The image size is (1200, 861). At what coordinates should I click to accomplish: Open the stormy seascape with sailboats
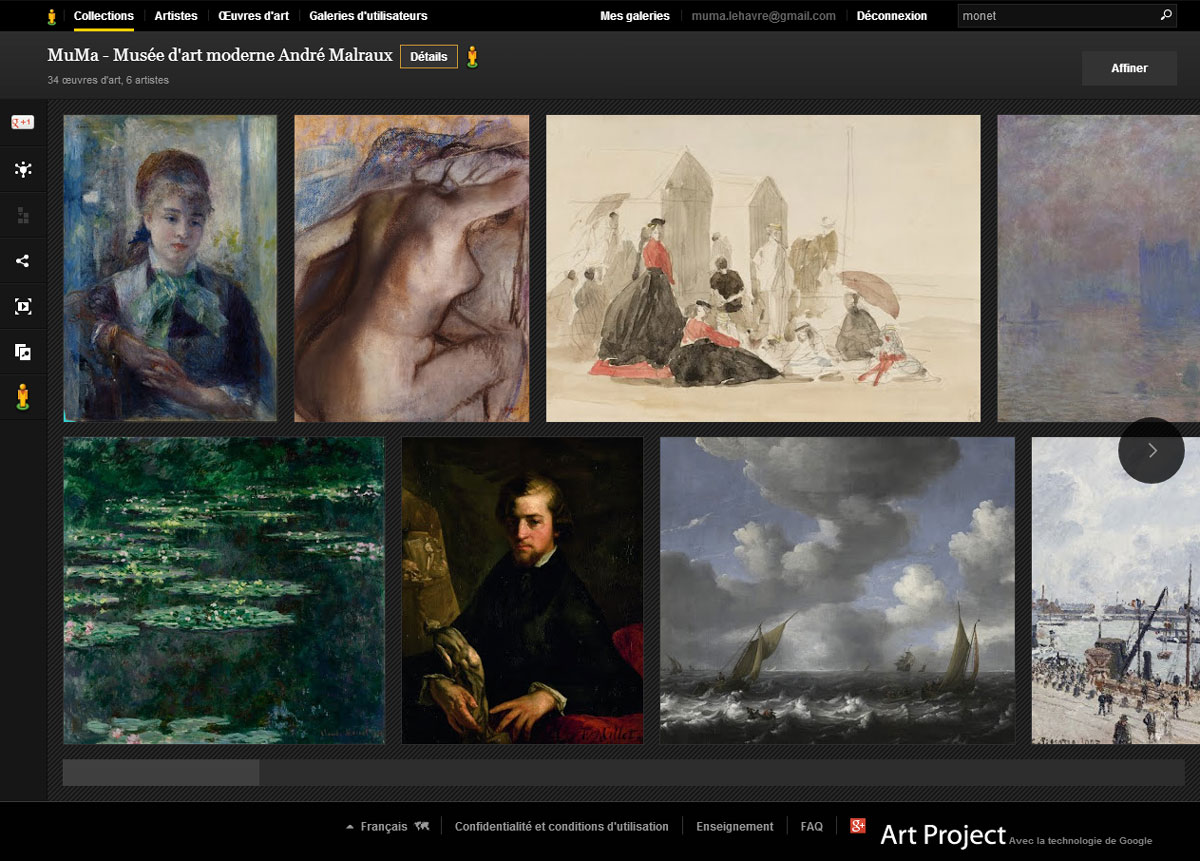(x=837, y=590)
